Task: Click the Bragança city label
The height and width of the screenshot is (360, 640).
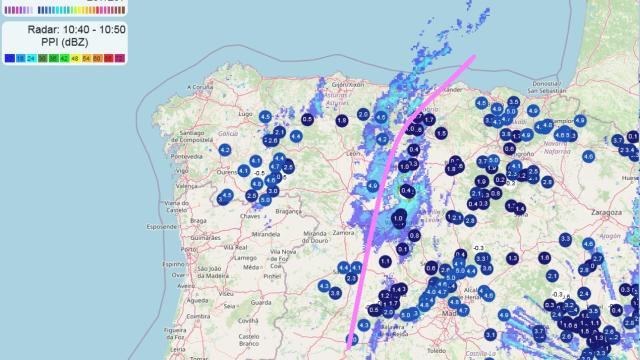Action: (289, 211)
